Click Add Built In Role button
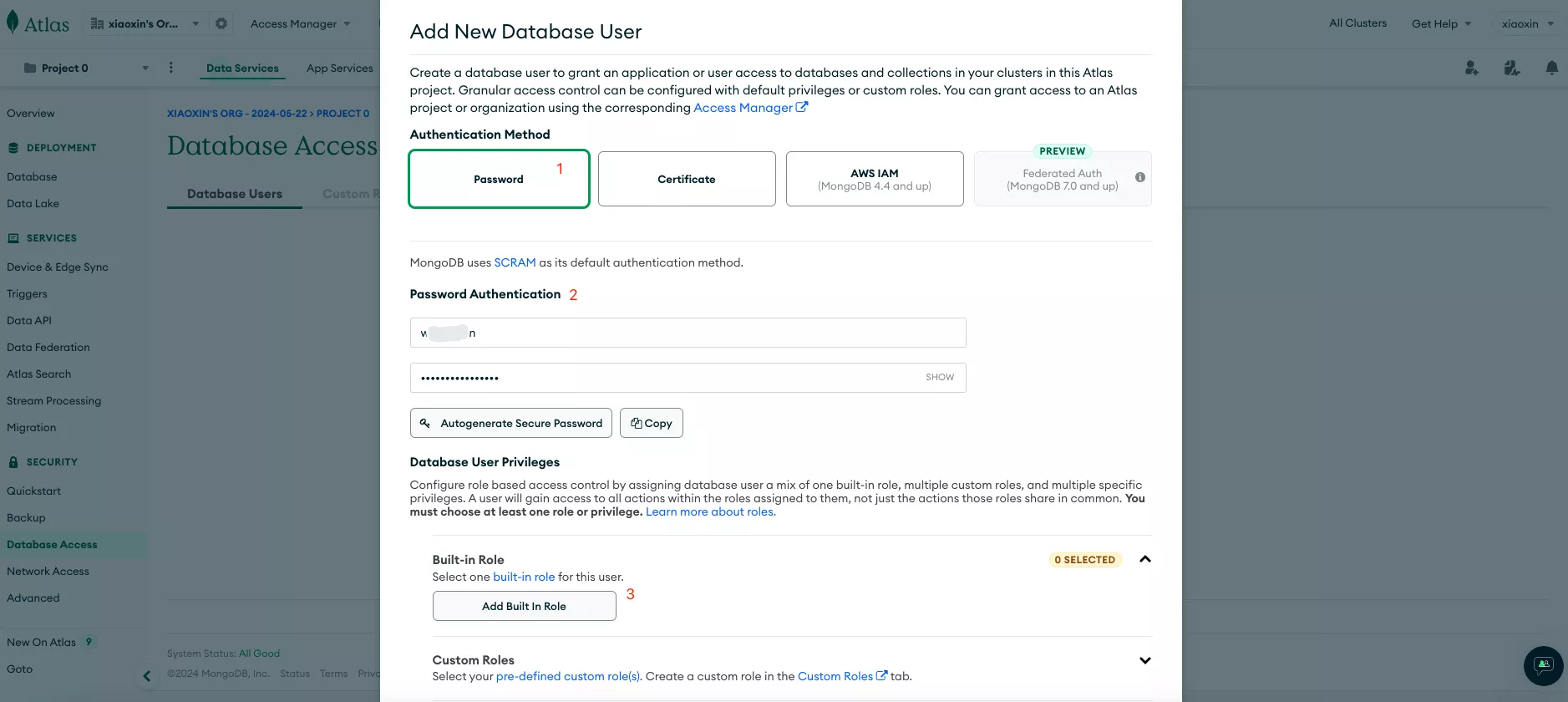 point(525,606)
